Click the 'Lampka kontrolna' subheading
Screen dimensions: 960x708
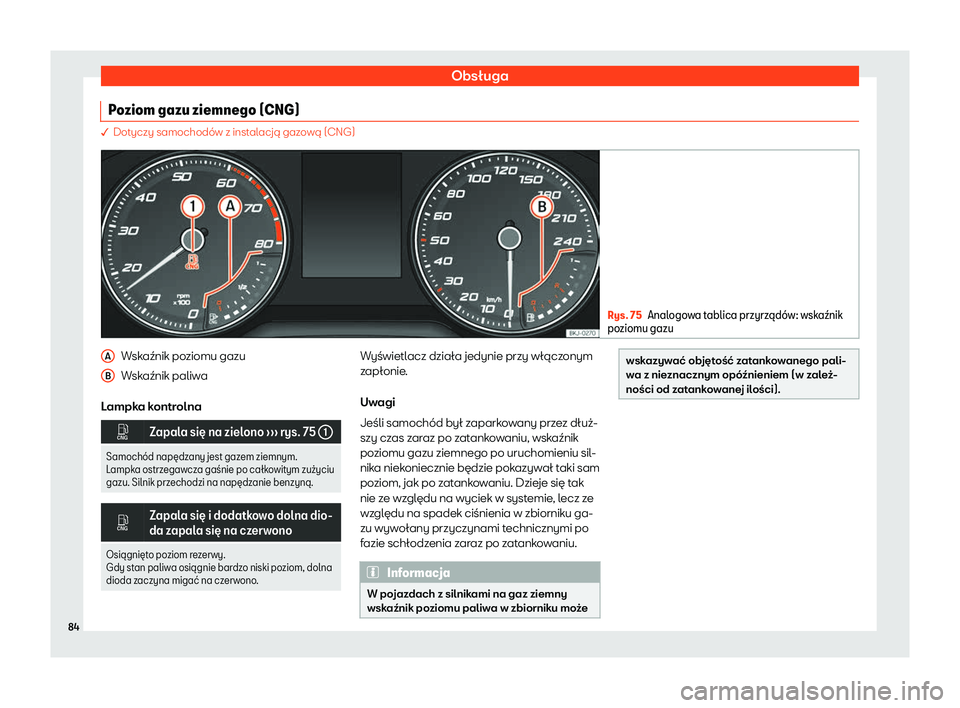coord(151,407)
